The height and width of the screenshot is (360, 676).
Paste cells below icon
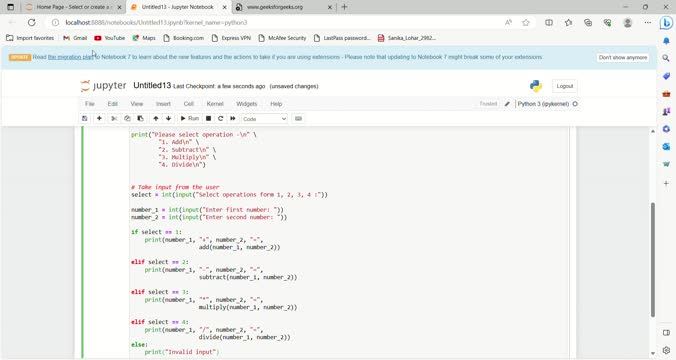(x=140, y=119)
